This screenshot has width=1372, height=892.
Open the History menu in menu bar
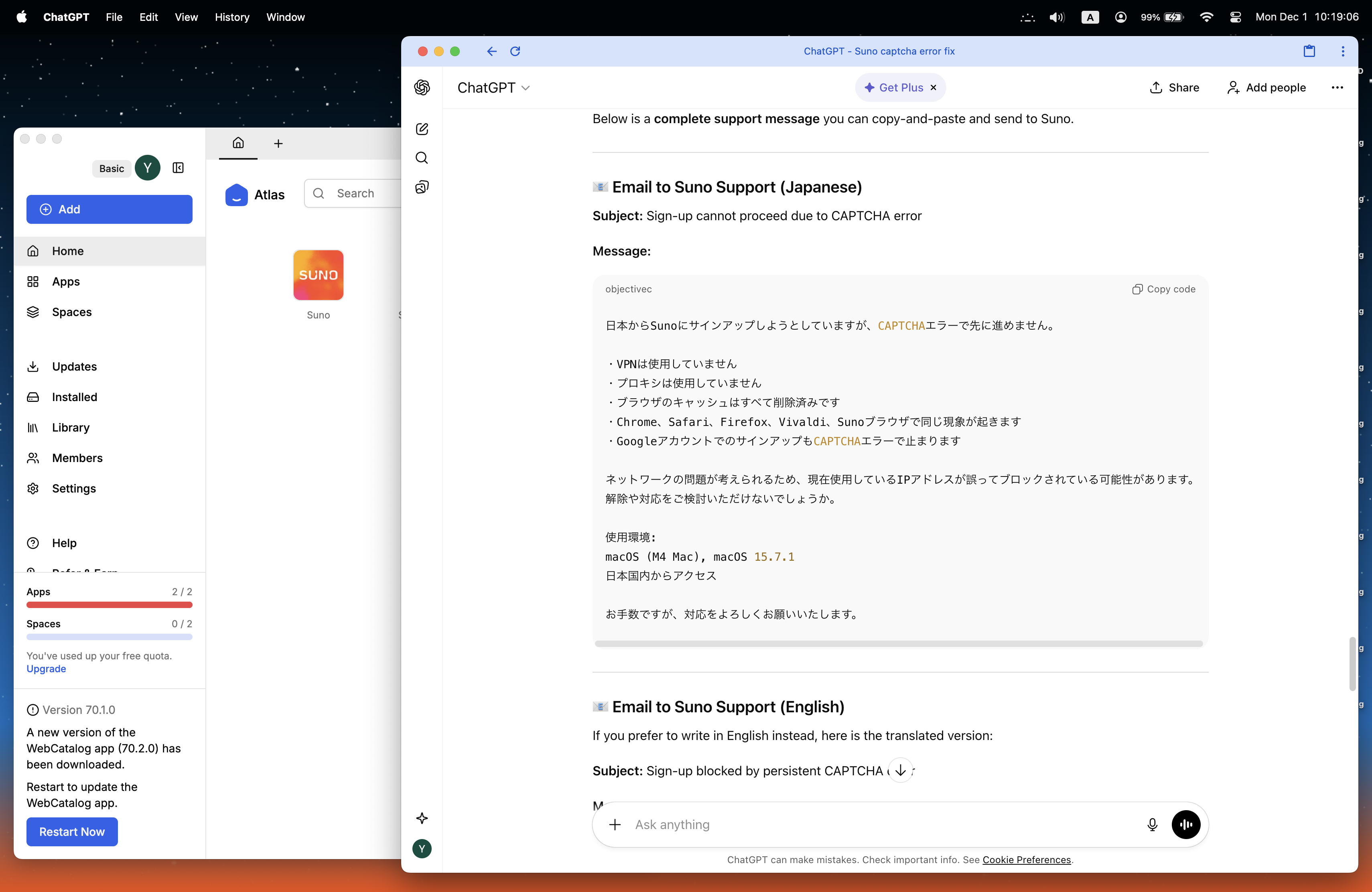[x=232, y=17]
